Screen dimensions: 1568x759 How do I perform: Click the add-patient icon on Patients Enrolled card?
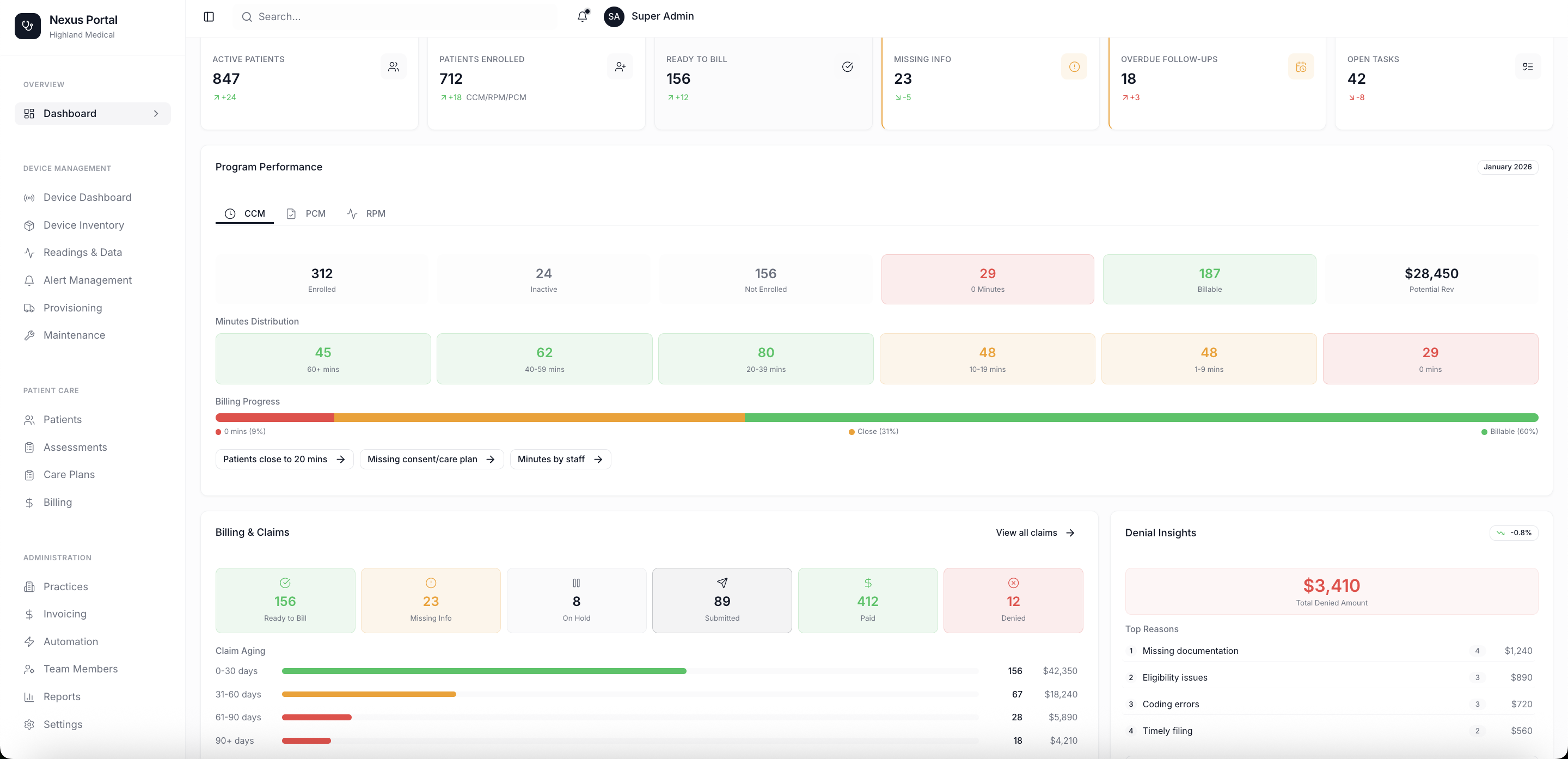(620, 66)
